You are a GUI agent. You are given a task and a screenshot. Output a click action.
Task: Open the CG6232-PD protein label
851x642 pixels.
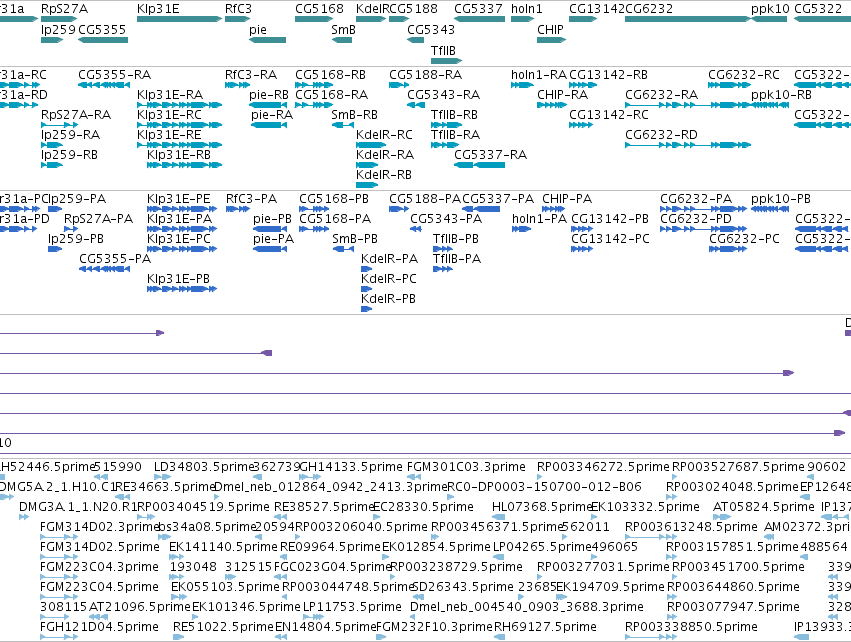click(696, 219)
